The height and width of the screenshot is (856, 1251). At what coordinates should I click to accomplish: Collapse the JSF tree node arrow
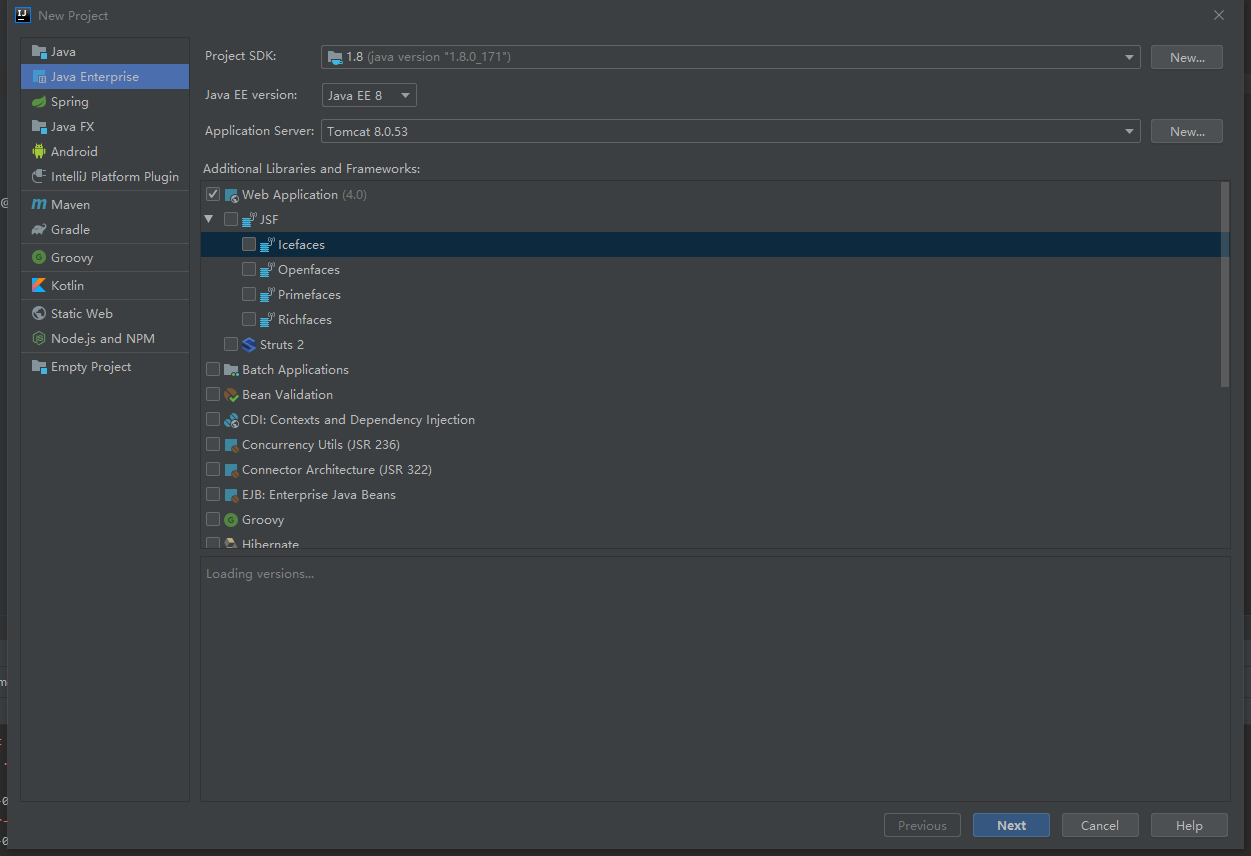(x=209, y=220)
